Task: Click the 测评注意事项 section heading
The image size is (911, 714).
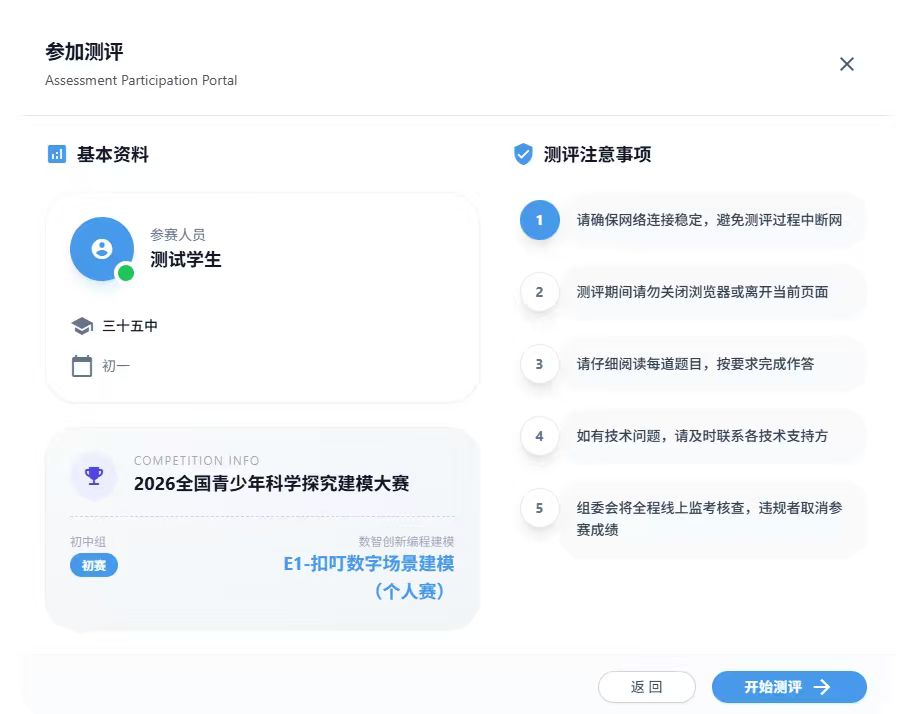Action: click(x=597, y=155)
